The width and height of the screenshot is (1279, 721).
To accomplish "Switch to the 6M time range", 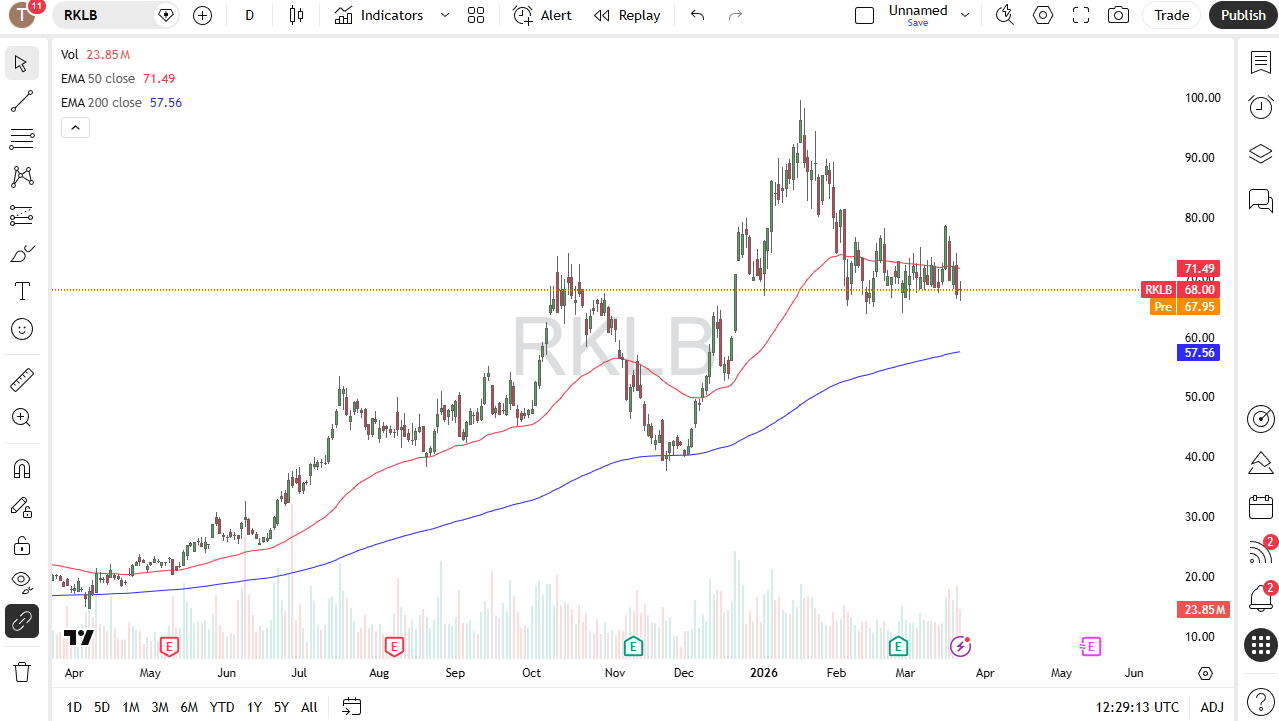I will coord(189,707).
